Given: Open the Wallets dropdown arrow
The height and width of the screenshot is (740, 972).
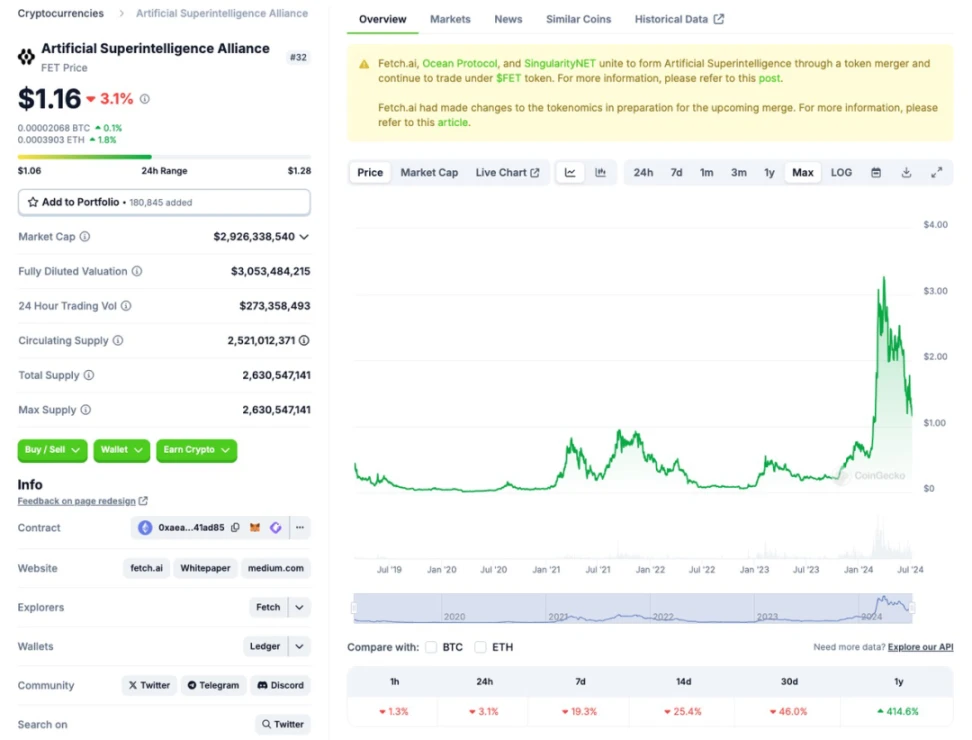Looking at the screenshot, I should (x=299, y=647).
